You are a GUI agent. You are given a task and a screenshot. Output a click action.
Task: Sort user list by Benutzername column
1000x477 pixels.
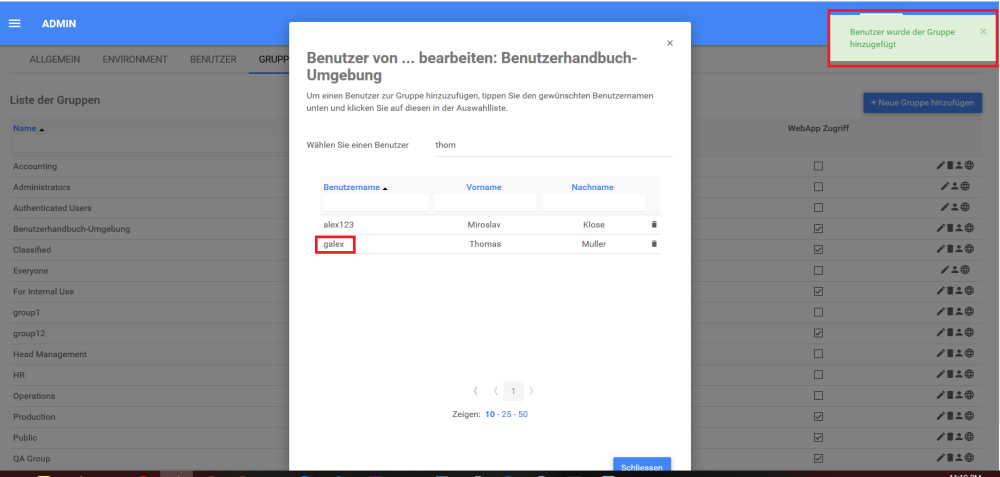pyautogui.click(x=351, y=187)
